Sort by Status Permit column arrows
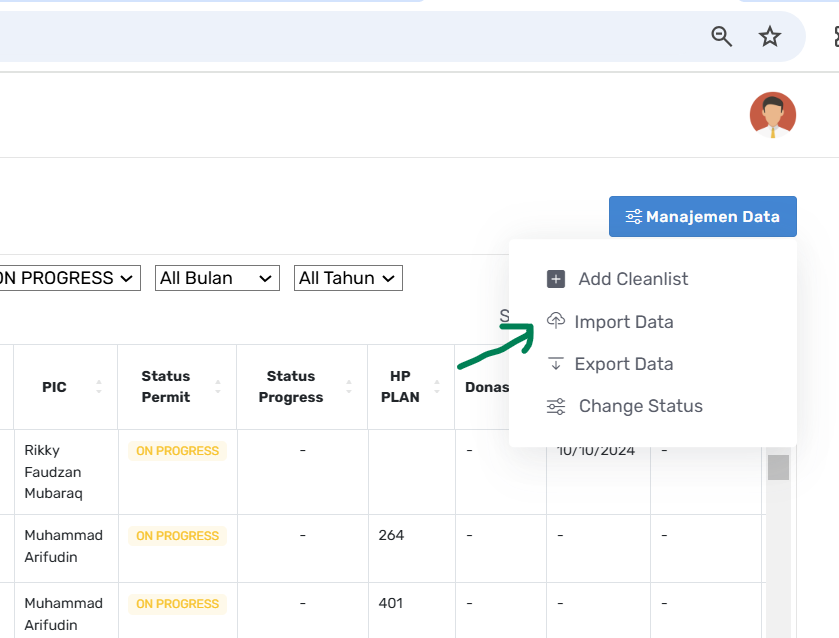The height and width of the screenshot is (638, 839). click(x=218, y=387)
